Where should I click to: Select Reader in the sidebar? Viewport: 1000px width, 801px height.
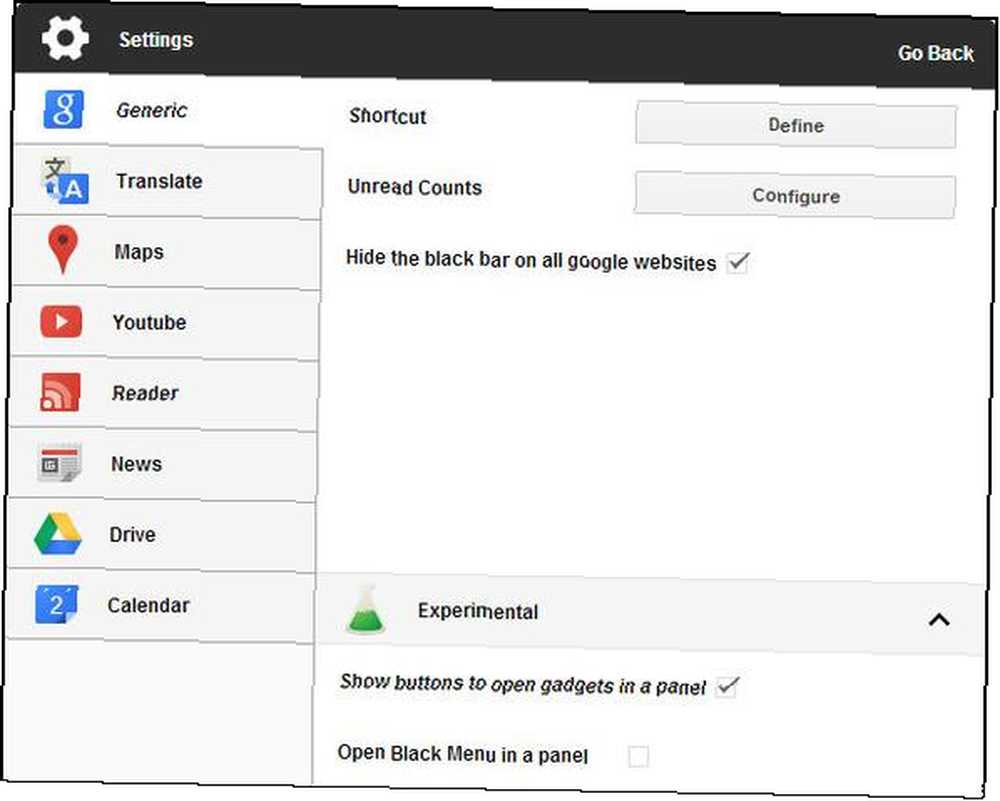(163, 394)
